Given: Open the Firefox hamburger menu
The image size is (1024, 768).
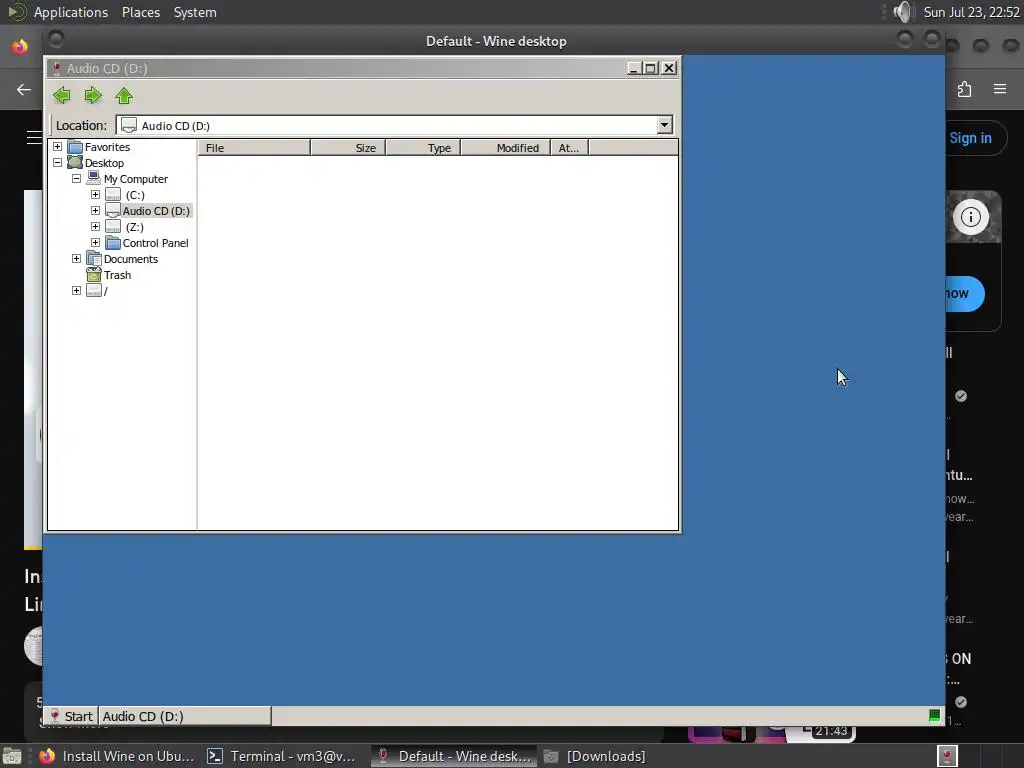Looking at the screenshot, I should (x=1000, y=89).
